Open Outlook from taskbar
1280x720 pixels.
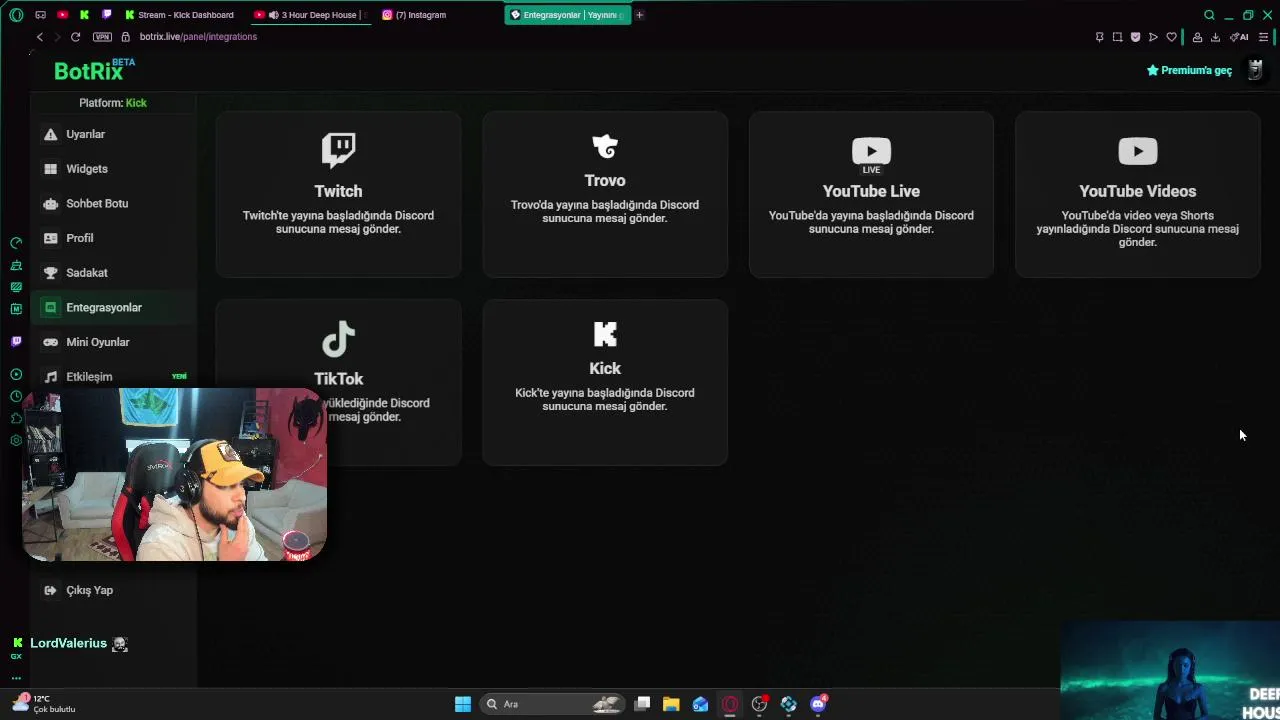click(x=700, y=704)
